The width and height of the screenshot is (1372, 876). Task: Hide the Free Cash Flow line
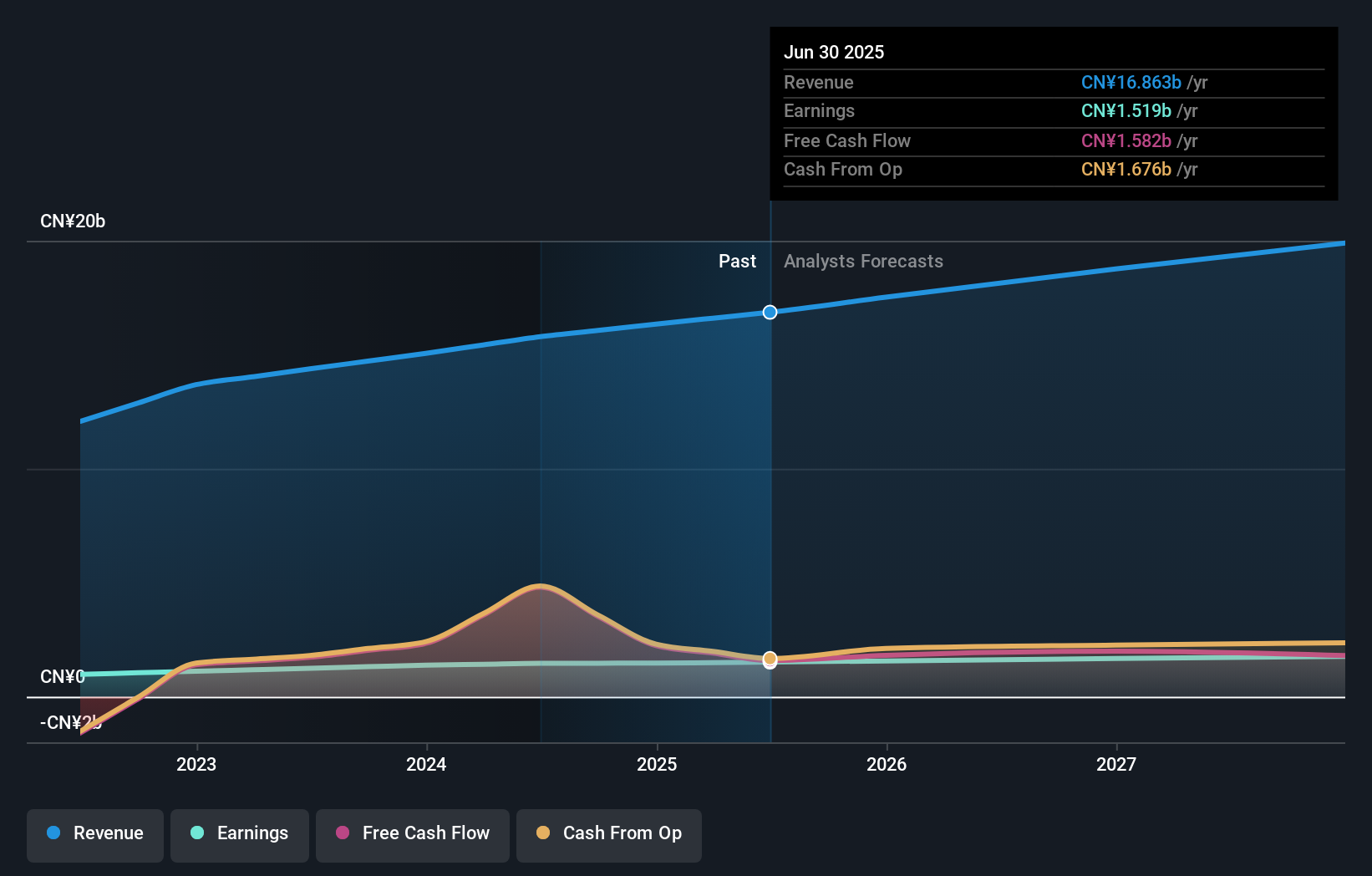click(412, 834)
